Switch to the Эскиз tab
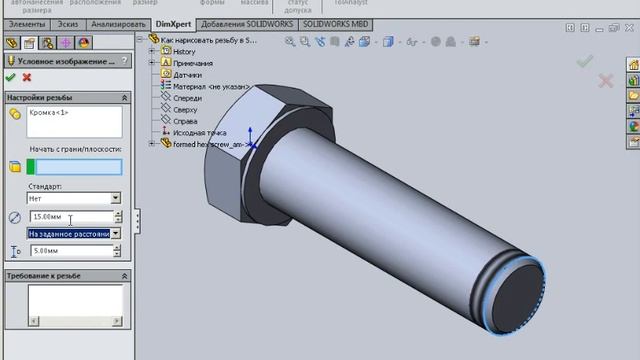This screenshot has width=640, height=360. (x=68, y=24)
